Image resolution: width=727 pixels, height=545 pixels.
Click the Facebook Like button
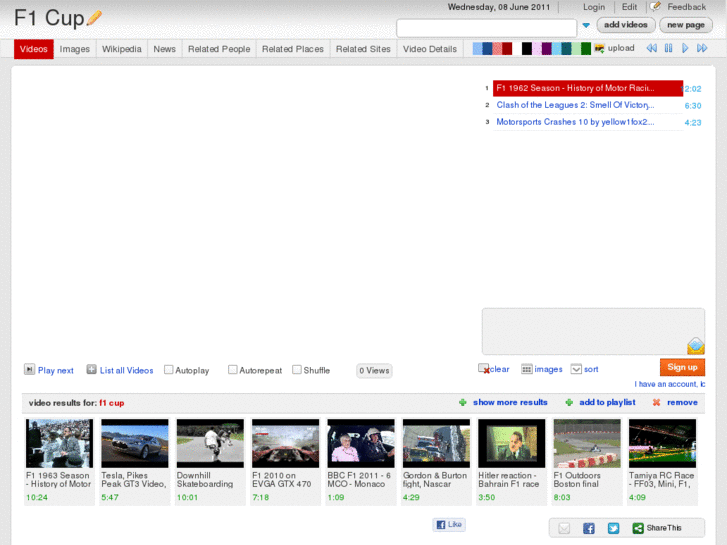(x=449, y=525)
